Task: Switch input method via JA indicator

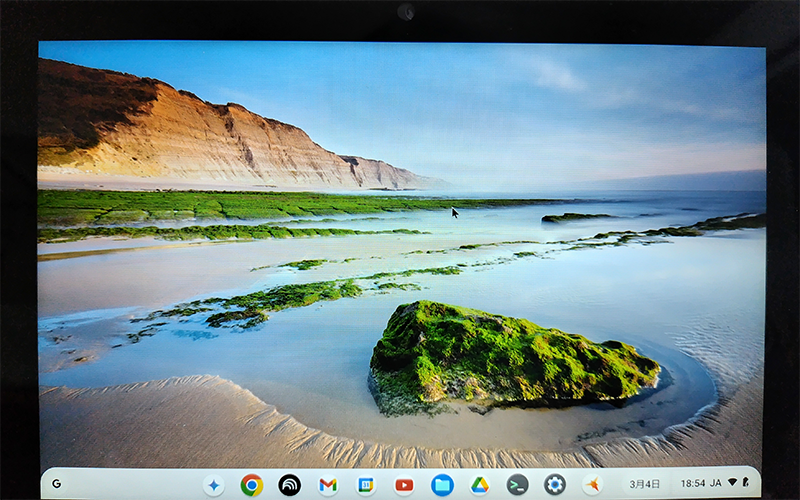Action: 716,484
